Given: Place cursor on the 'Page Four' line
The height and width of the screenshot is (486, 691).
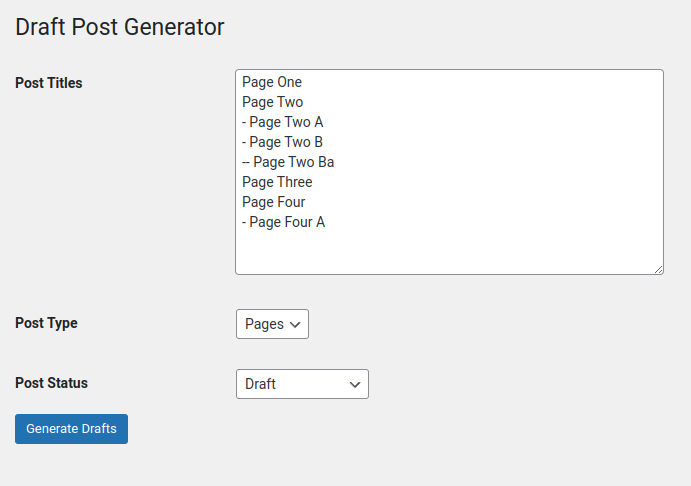Looking at the screenshot, I should coord(273,202).
